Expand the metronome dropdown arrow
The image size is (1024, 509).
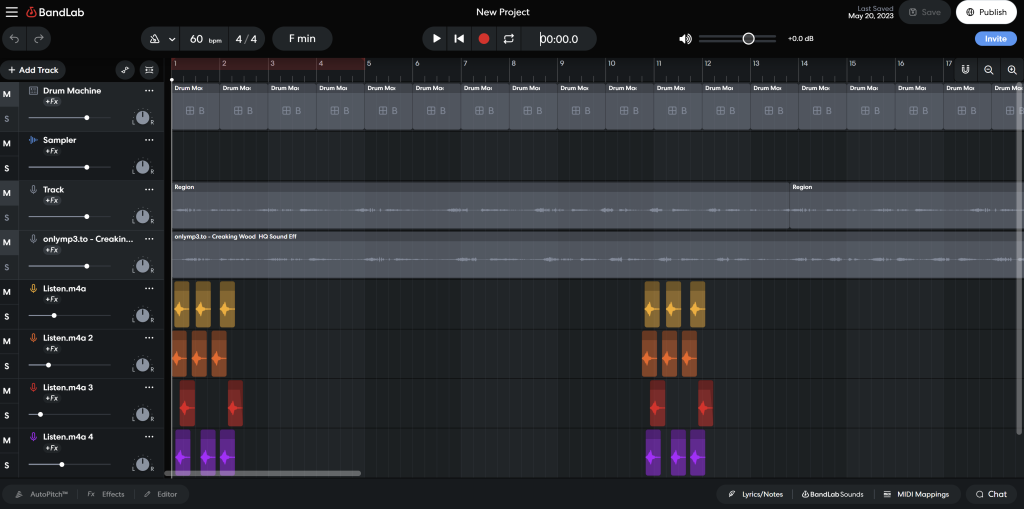pyautogui.click(x=172, y=39)
